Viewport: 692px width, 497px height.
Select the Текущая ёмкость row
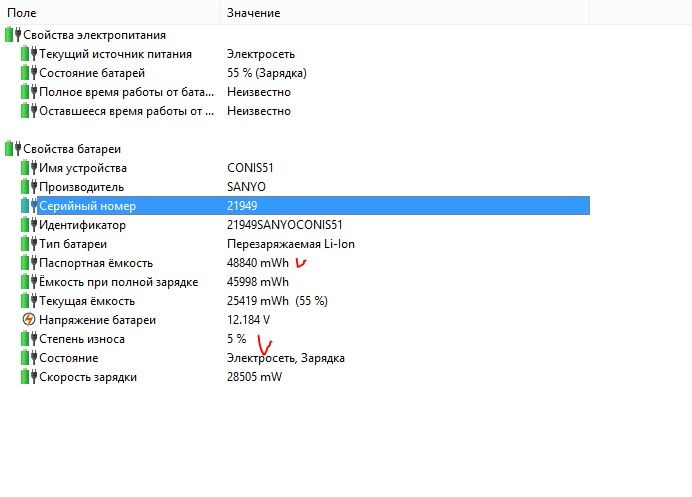pyautogui.click(x=87, y=301)
